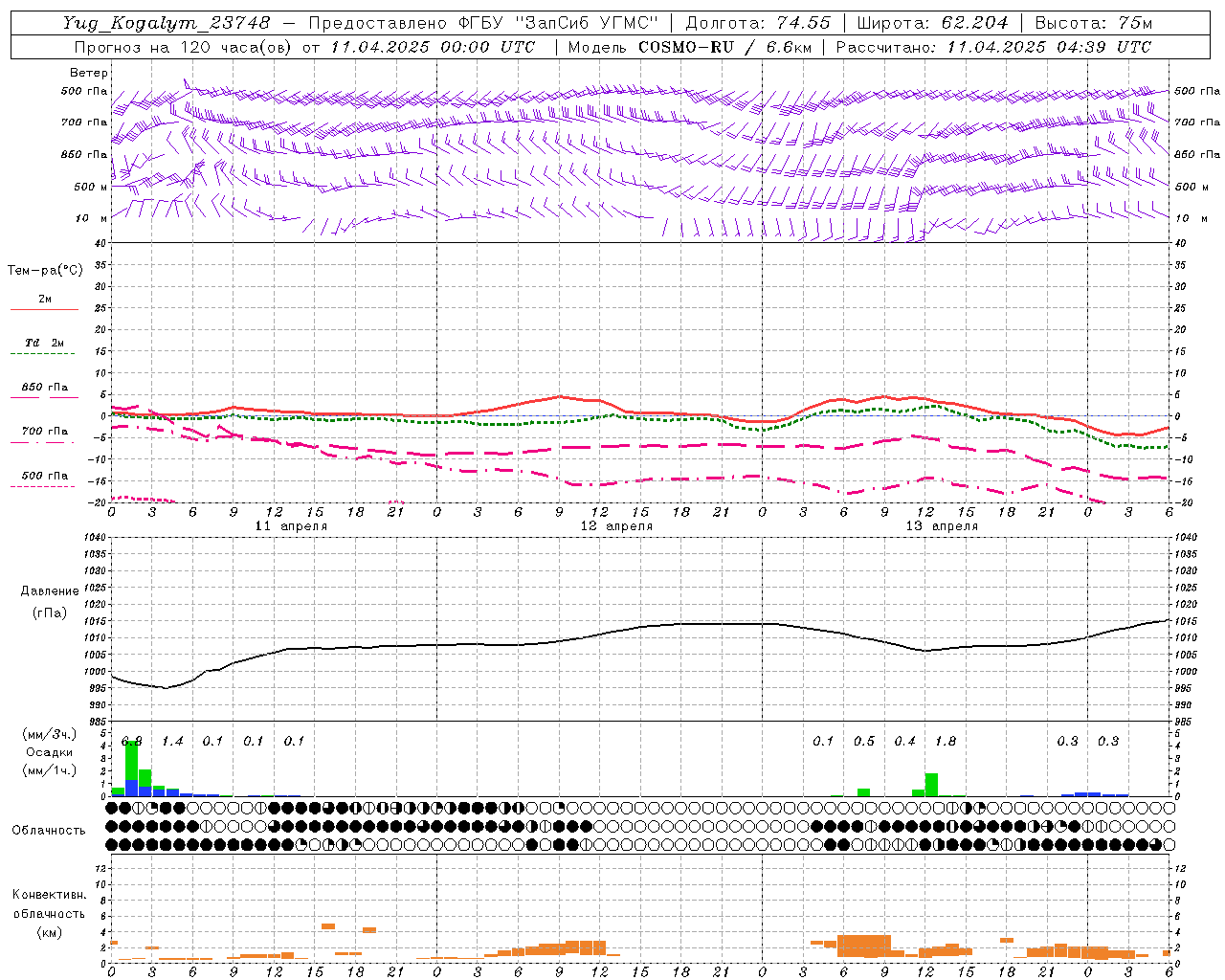Click the left temperature axis value 40

pos(100,243)
